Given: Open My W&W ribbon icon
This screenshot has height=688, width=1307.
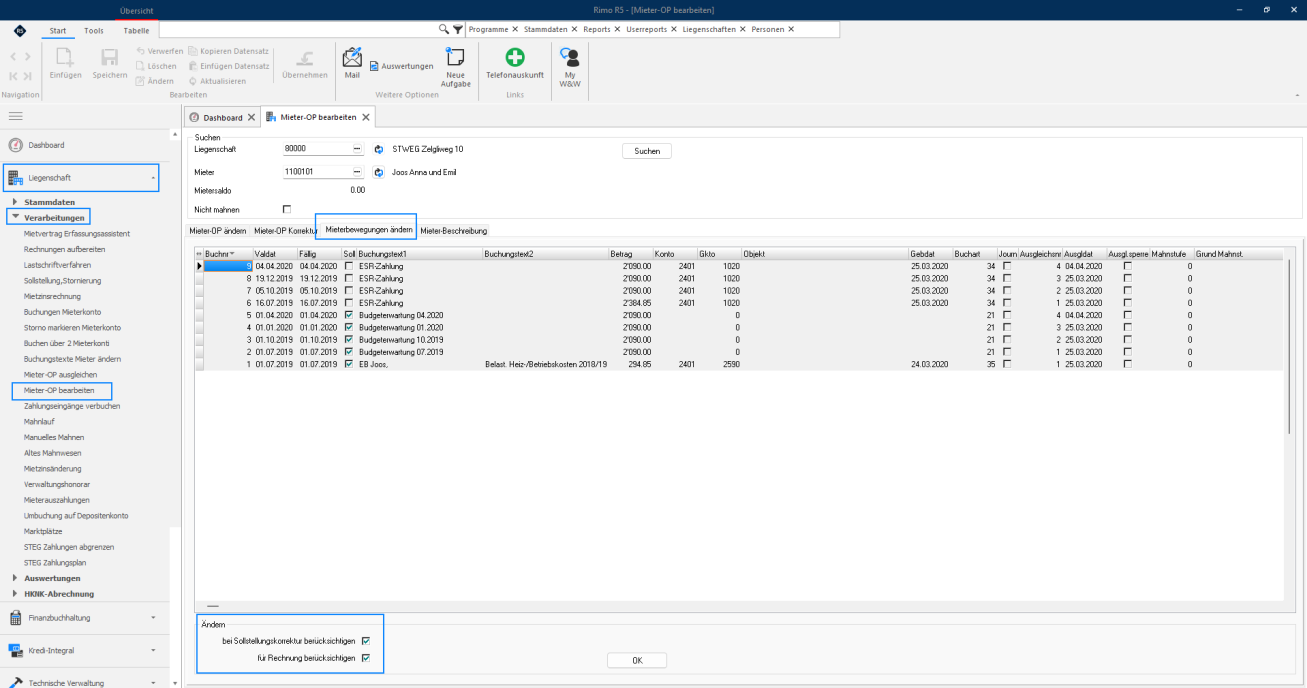Looking at the screenshot, I should coord(570,67).
